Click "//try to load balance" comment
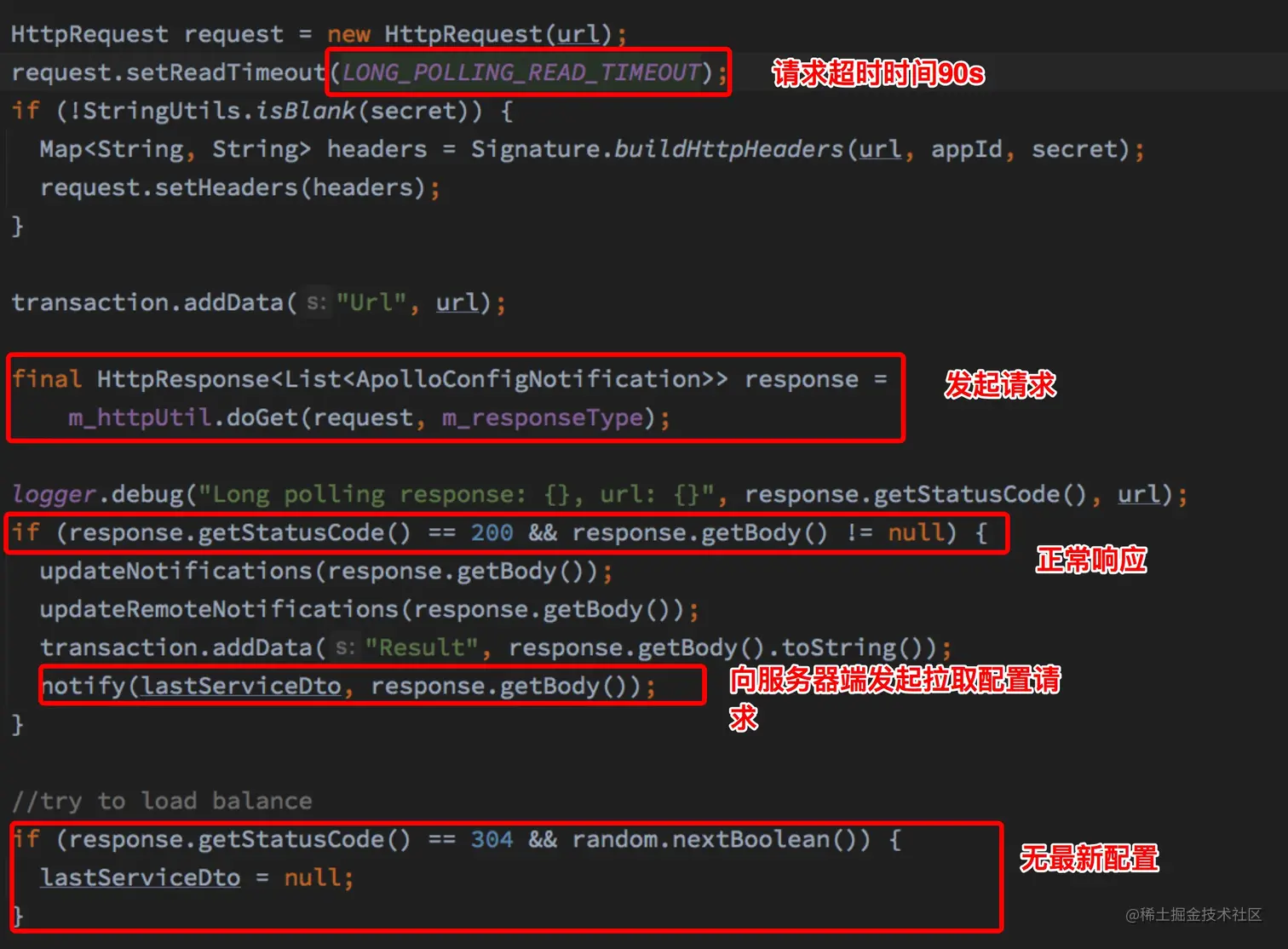The image size is (1288, 949). click(162, 801)
